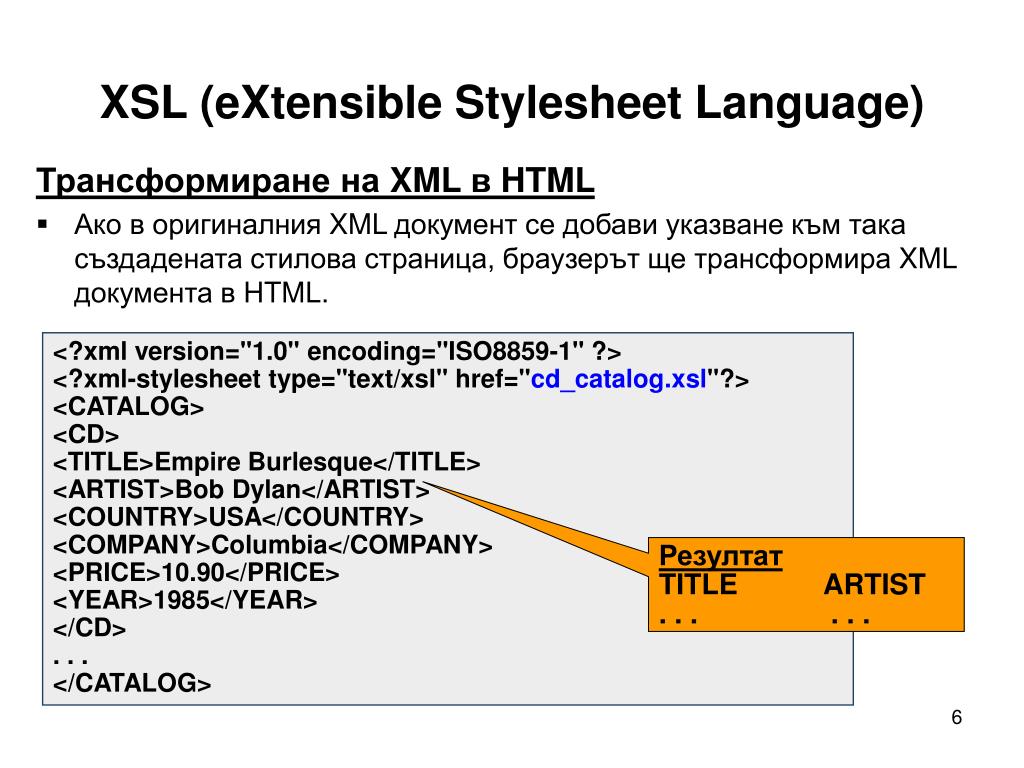This screenshot has height=768, width=1024.
Task: Click the TITLE column header in callout
Action: tap(699, 585)
